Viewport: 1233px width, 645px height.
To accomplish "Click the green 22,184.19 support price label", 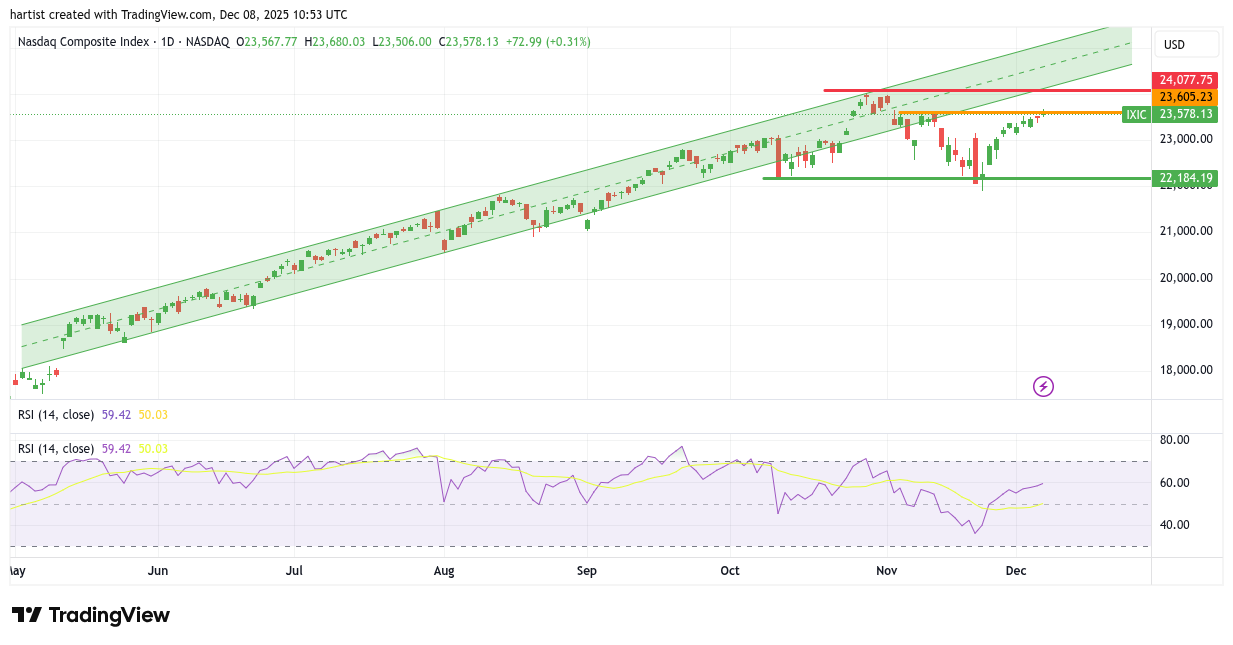I will (1185, 179).
